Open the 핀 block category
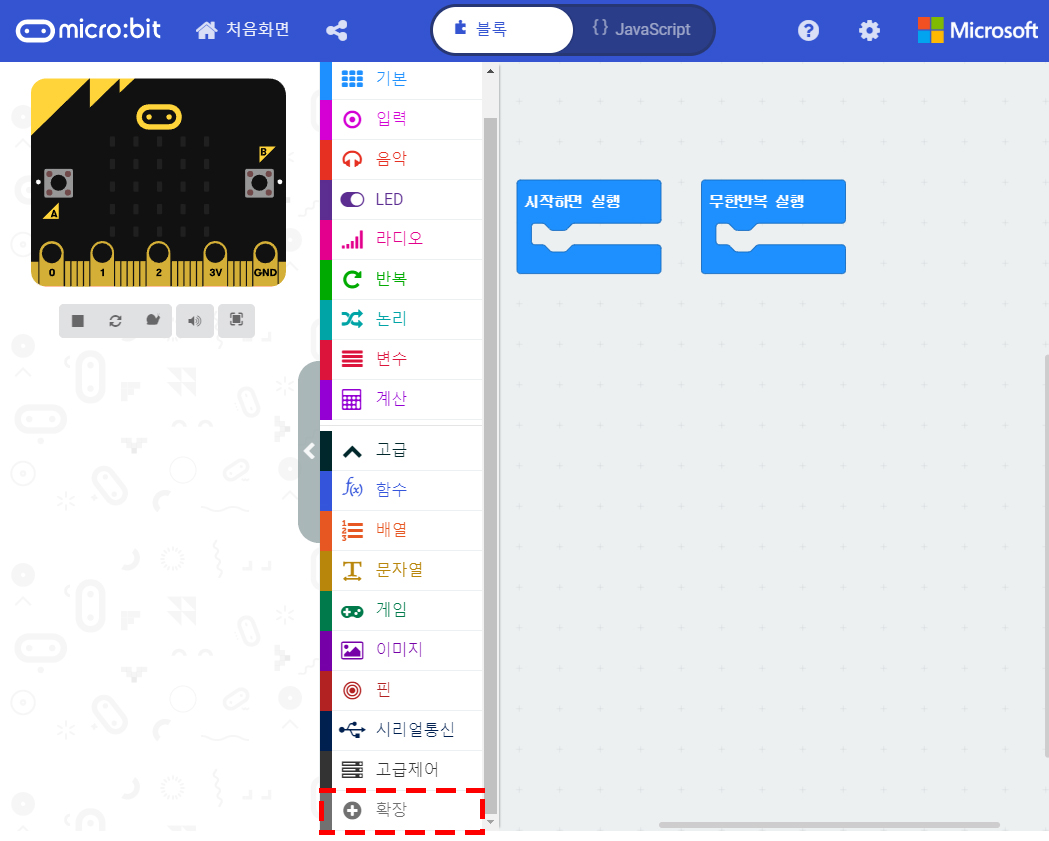 [401, 690]
